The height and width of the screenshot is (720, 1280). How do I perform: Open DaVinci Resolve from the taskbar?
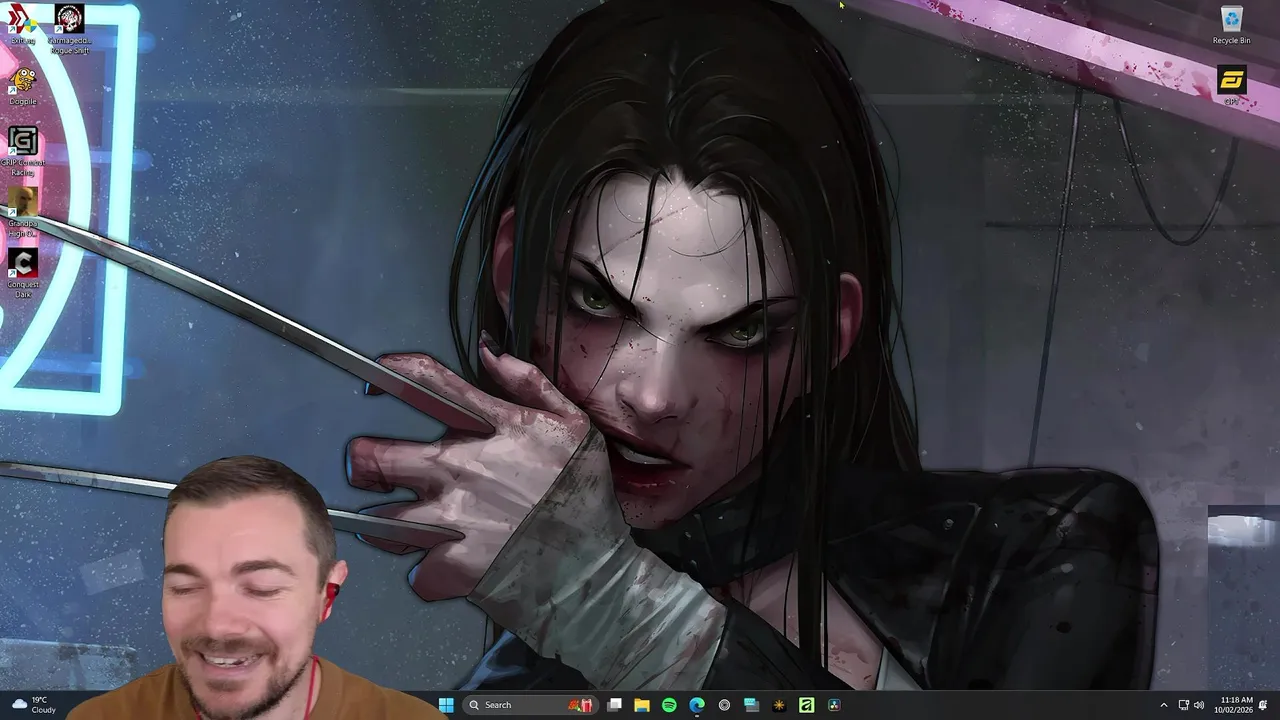coord(834,705)
